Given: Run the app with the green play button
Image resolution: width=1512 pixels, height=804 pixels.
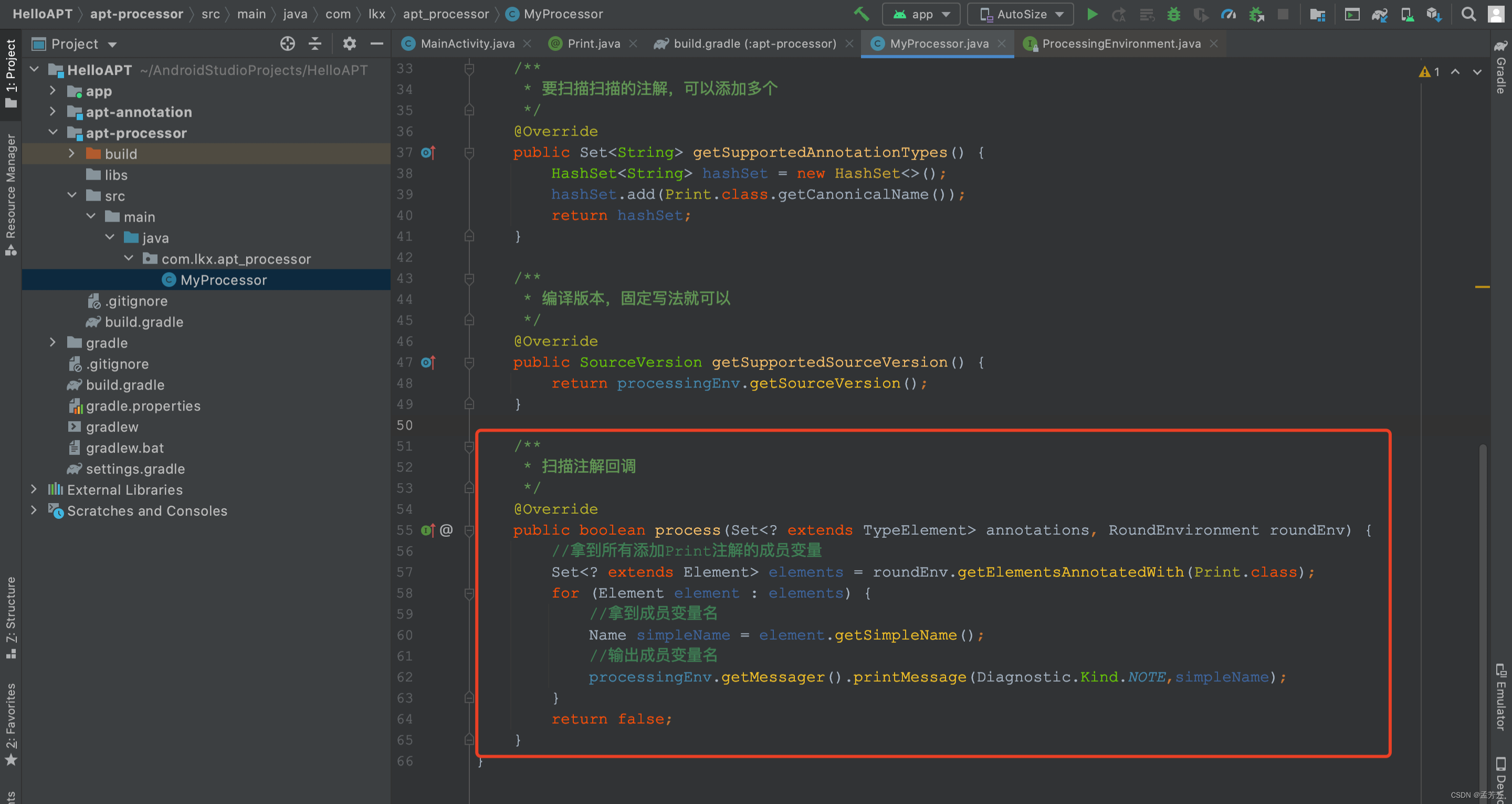Looking at the screenshot, I should [x=1092, y=14].
